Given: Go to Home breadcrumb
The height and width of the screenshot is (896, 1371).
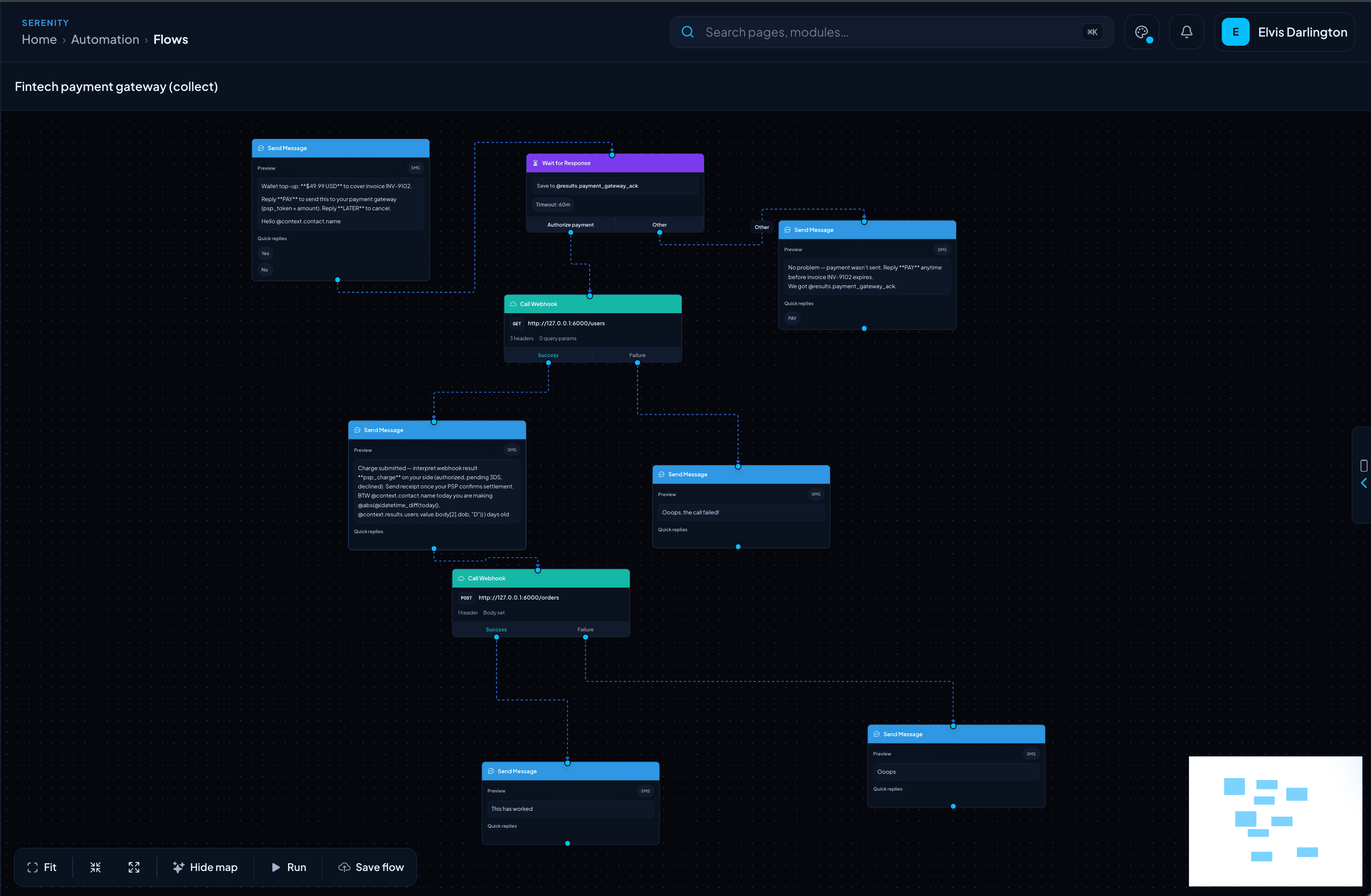Looking at the screenshot, I should pos(39,39).
